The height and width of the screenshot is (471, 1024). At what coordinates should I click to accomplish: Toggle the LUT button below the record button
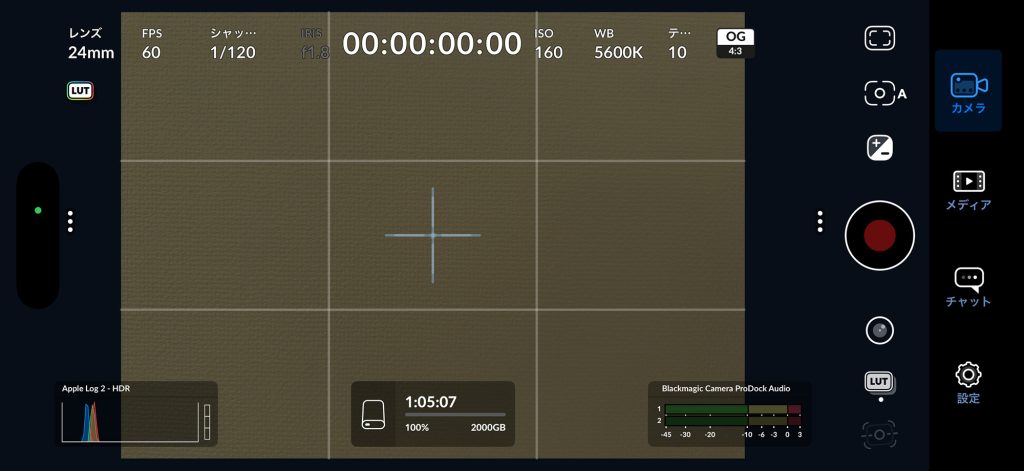(x=879, y=382)
